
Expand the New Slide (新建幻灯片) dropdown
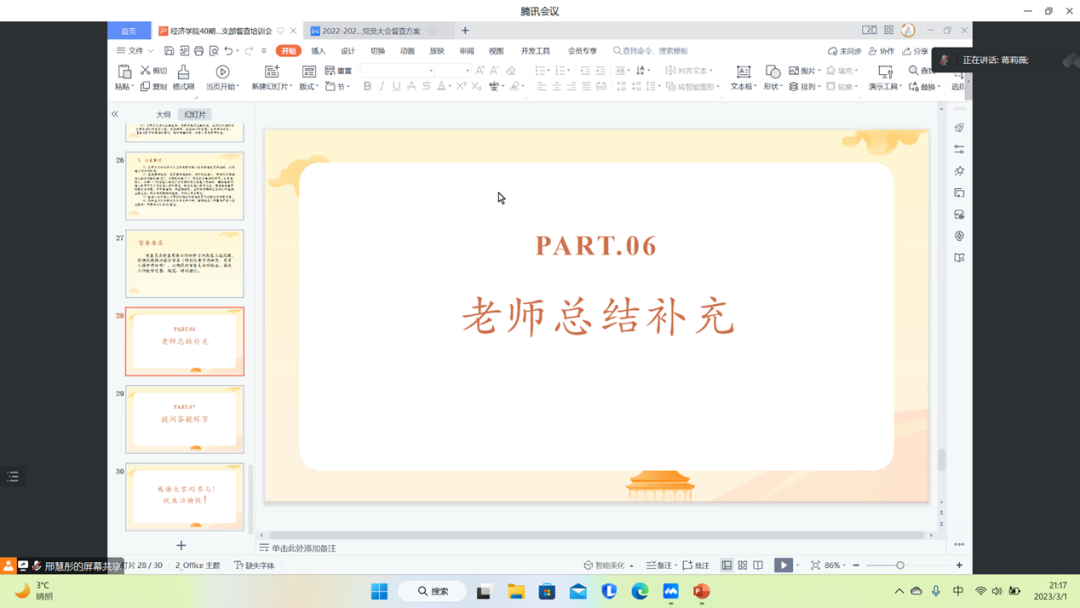(x=272, y=87)
